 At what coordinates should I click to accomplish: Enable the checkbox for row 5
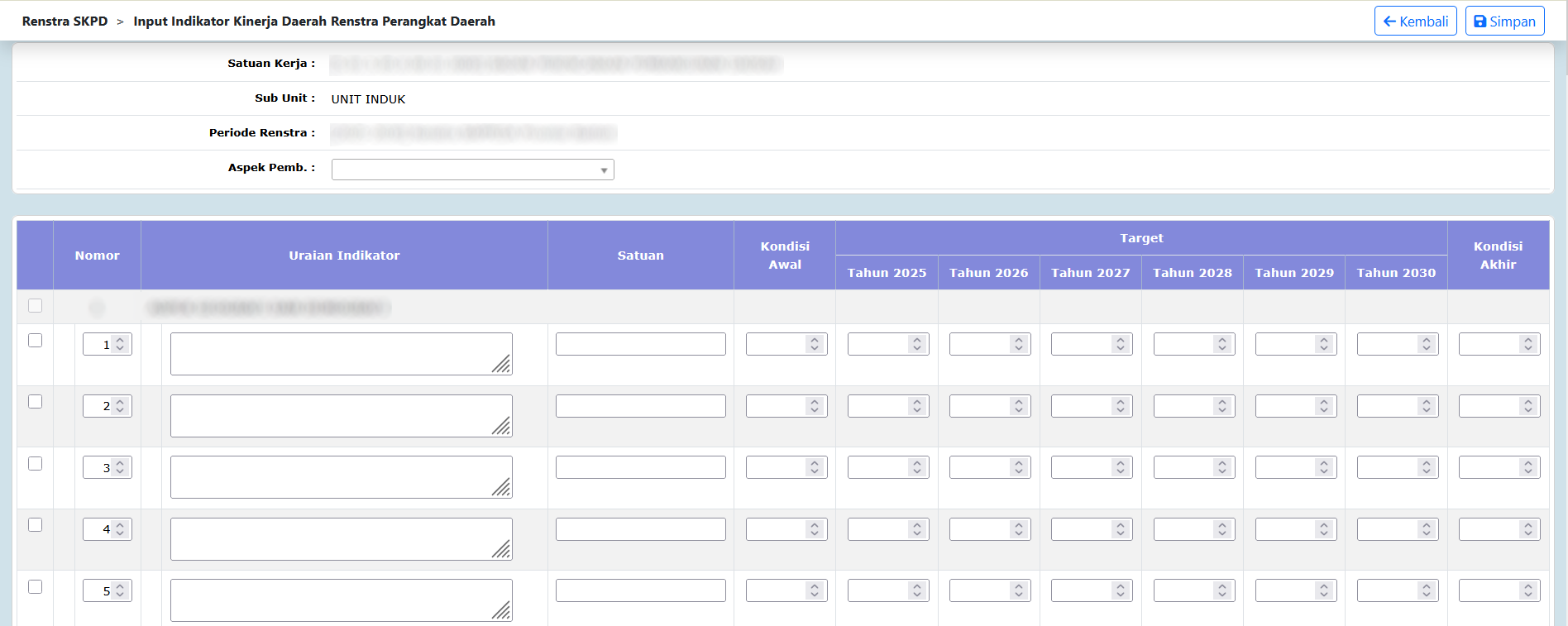click(x=35, y=587)
